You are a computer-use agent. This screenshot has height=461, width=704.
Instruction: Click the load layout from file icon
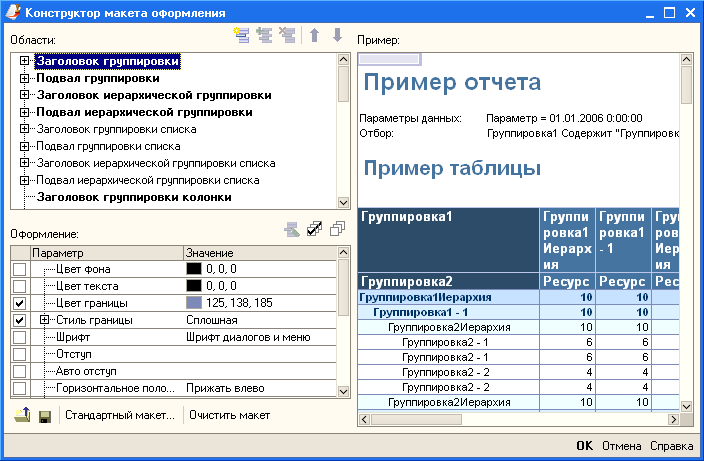point(22,415)
